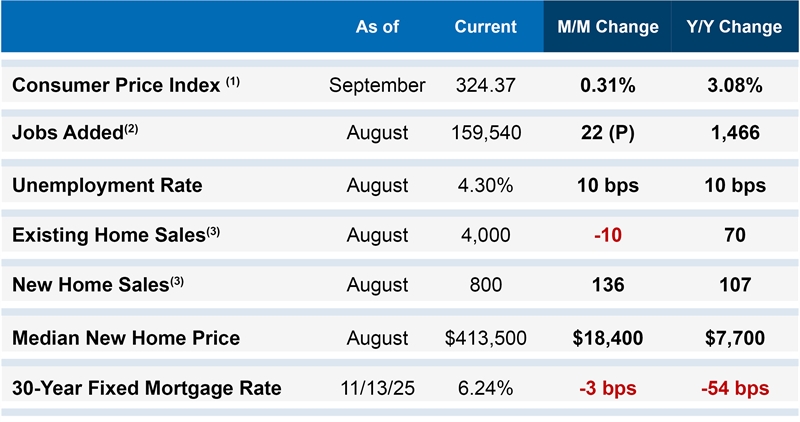Click the M/M Change column header
Viewport: 800px width, 422px height.
(607, 27)
